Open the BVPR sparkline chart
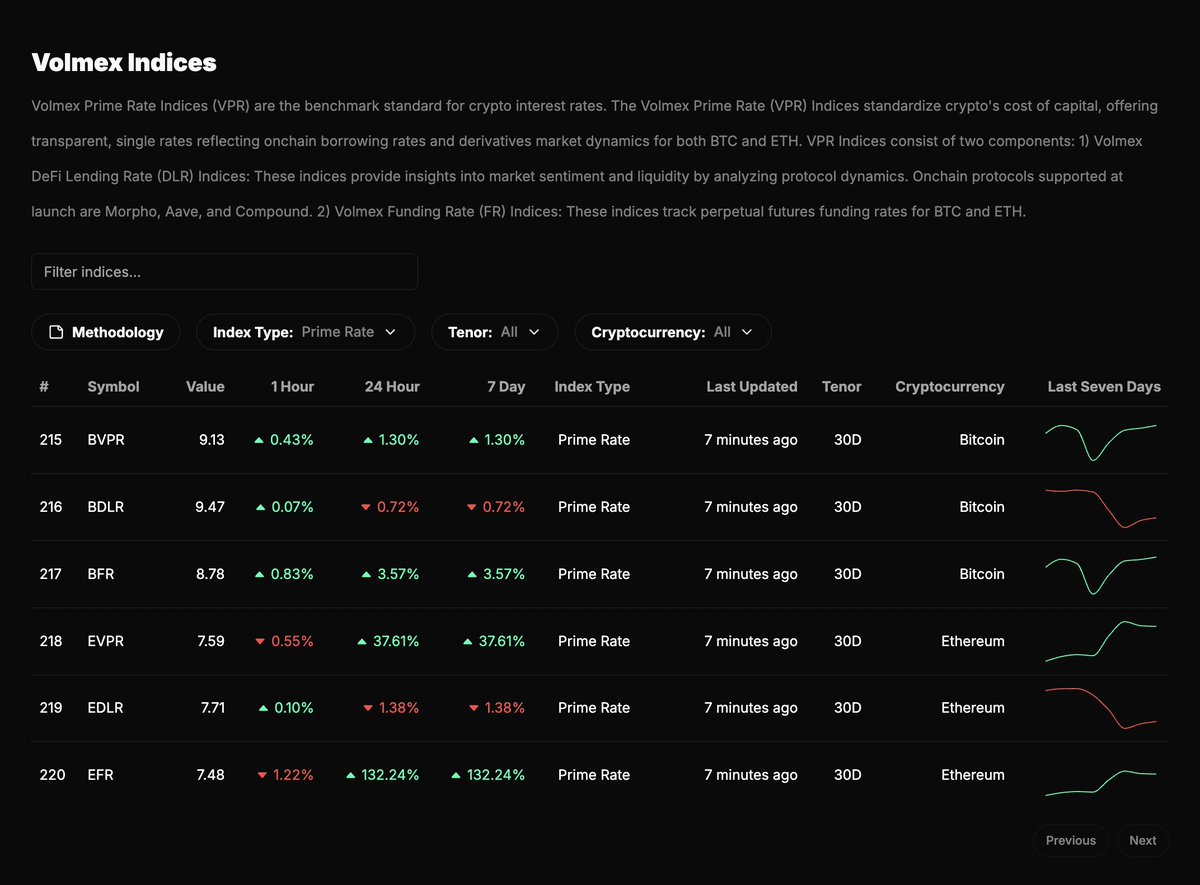1200x885 pixels. pos(1101,441)
